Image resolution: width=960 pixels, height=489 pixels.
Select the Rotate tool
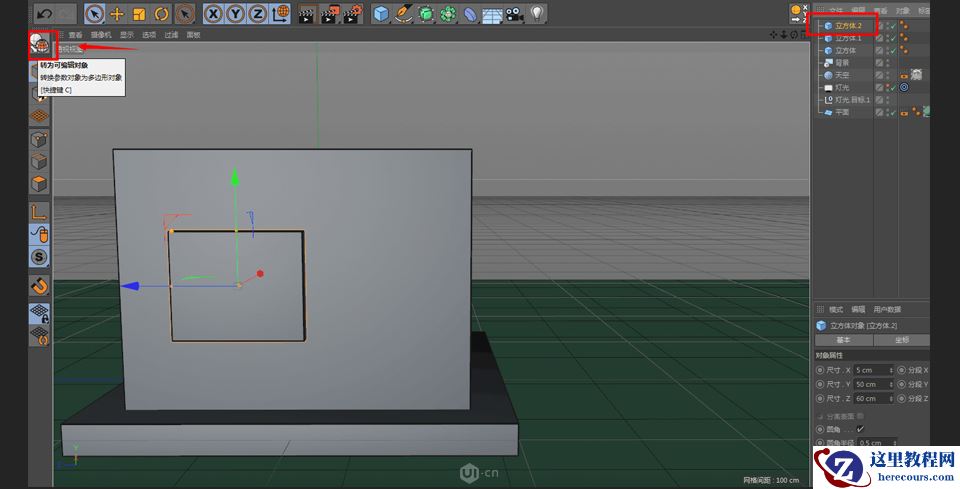162,13
